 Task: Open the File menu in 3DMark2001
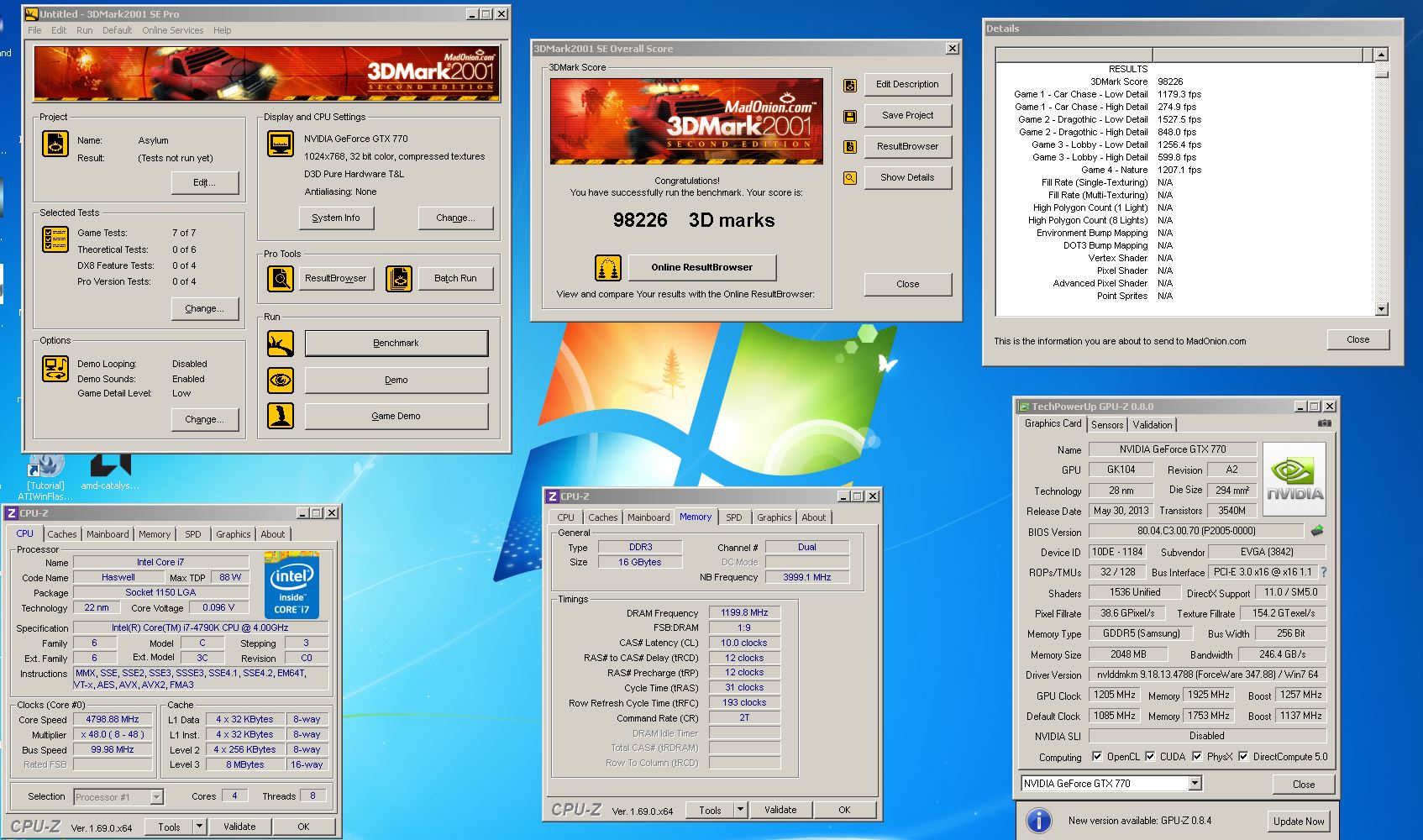(34, 30)
